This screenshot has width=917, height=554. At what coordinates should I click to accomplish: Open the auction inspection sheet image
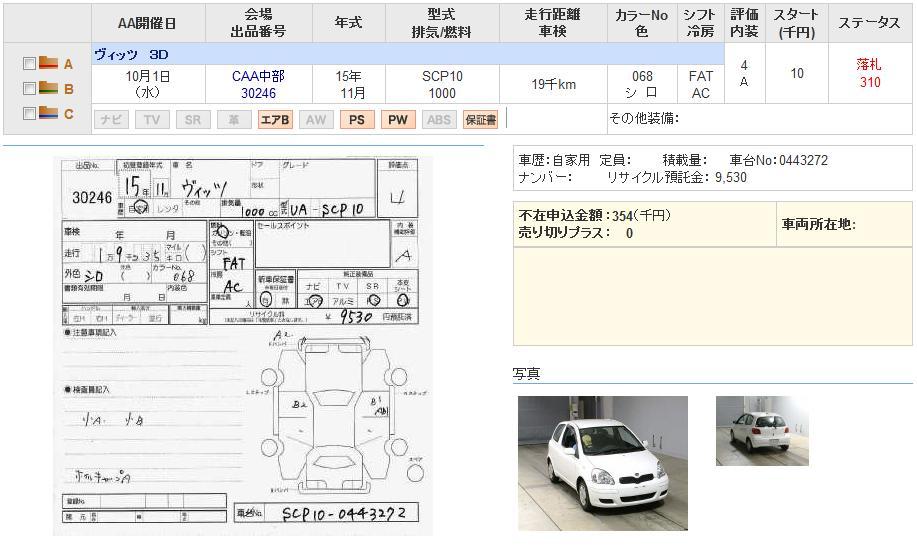[x=243, y=345]
